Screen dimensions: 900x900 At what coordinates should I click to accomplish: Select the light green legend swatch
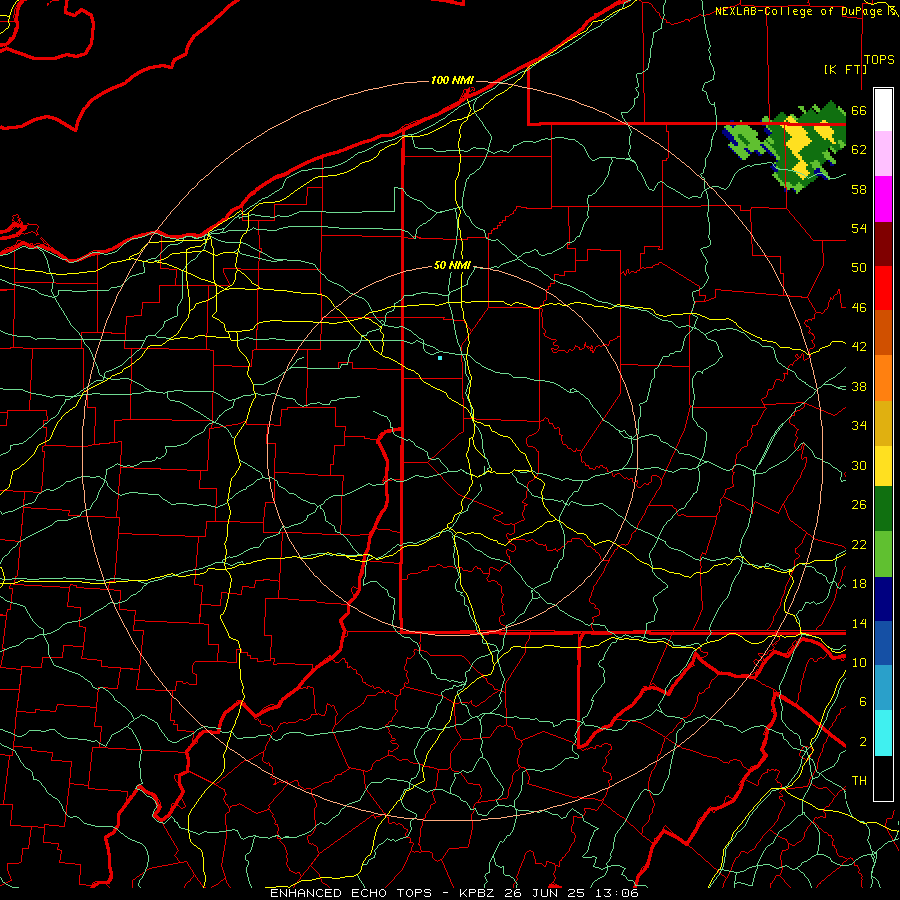pyautogui.click(x=883, y=554)
